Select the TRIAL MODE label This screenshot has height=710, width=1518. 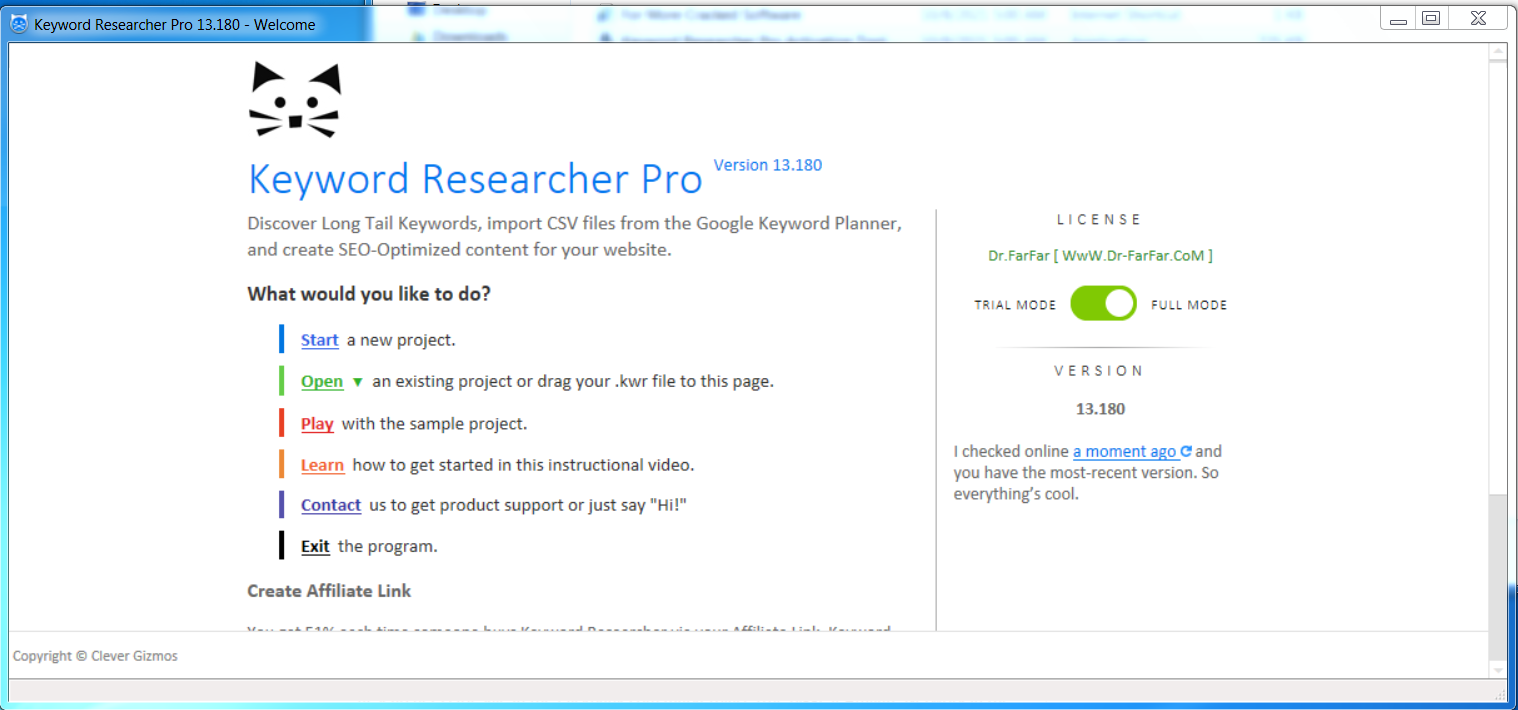point(1015,305)
